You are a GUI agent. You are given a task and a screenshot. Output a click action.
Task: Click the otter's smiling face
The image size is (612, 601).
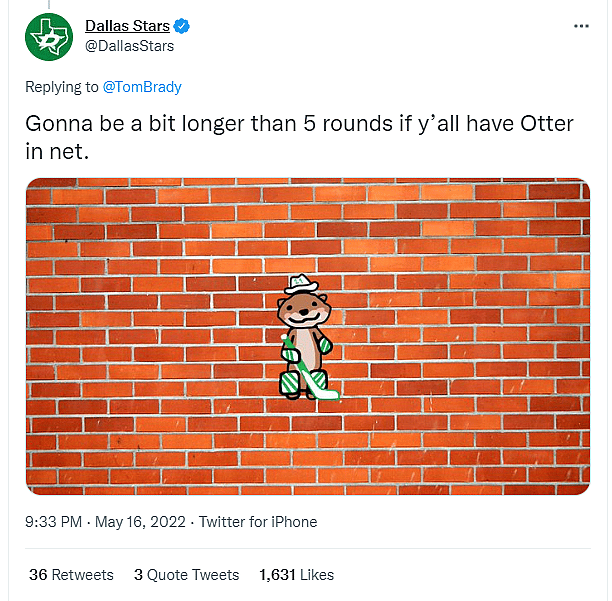pos(304,312)
